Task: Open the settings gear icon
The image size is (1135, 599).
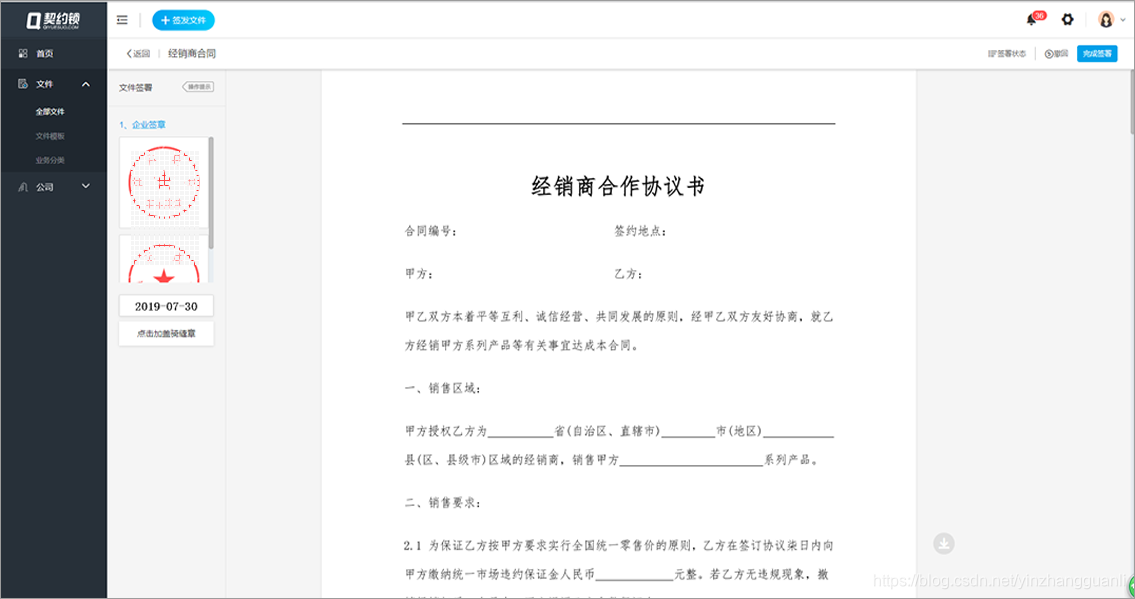Action: (1068, 20)
